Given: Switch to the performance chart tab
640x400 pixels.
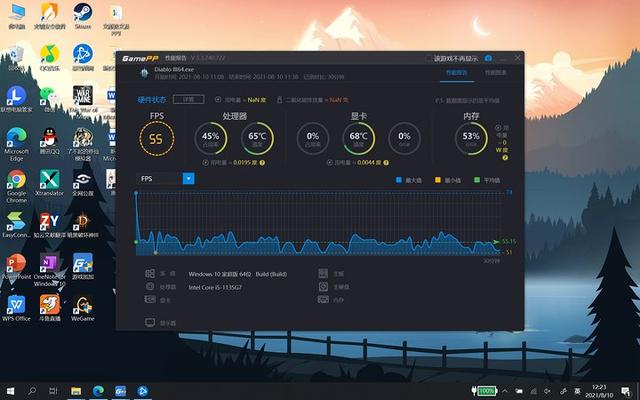Looking at the screenshot, I should pyautogui.click(x=496, y=73).
